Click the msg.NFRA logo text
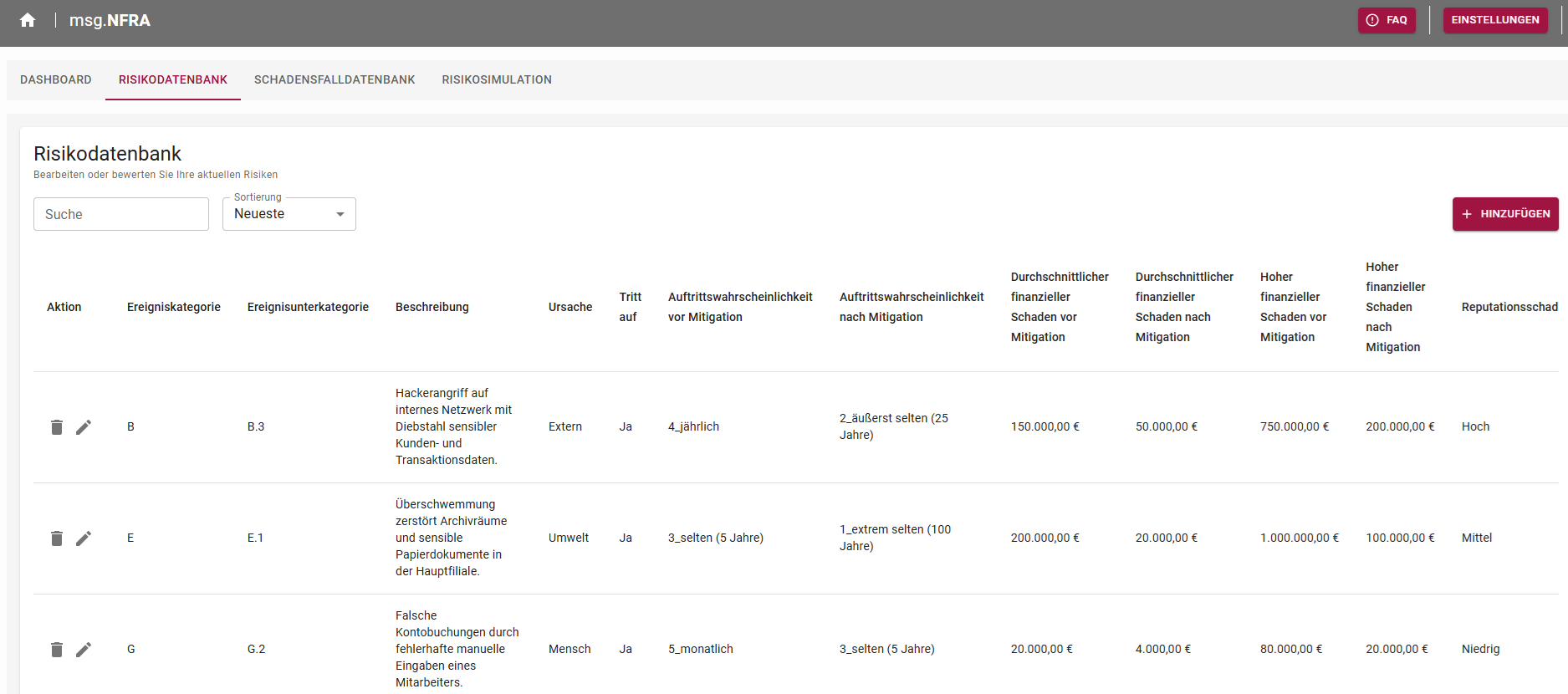Viewport: 1568px width, 694px height. click(110, 20)
